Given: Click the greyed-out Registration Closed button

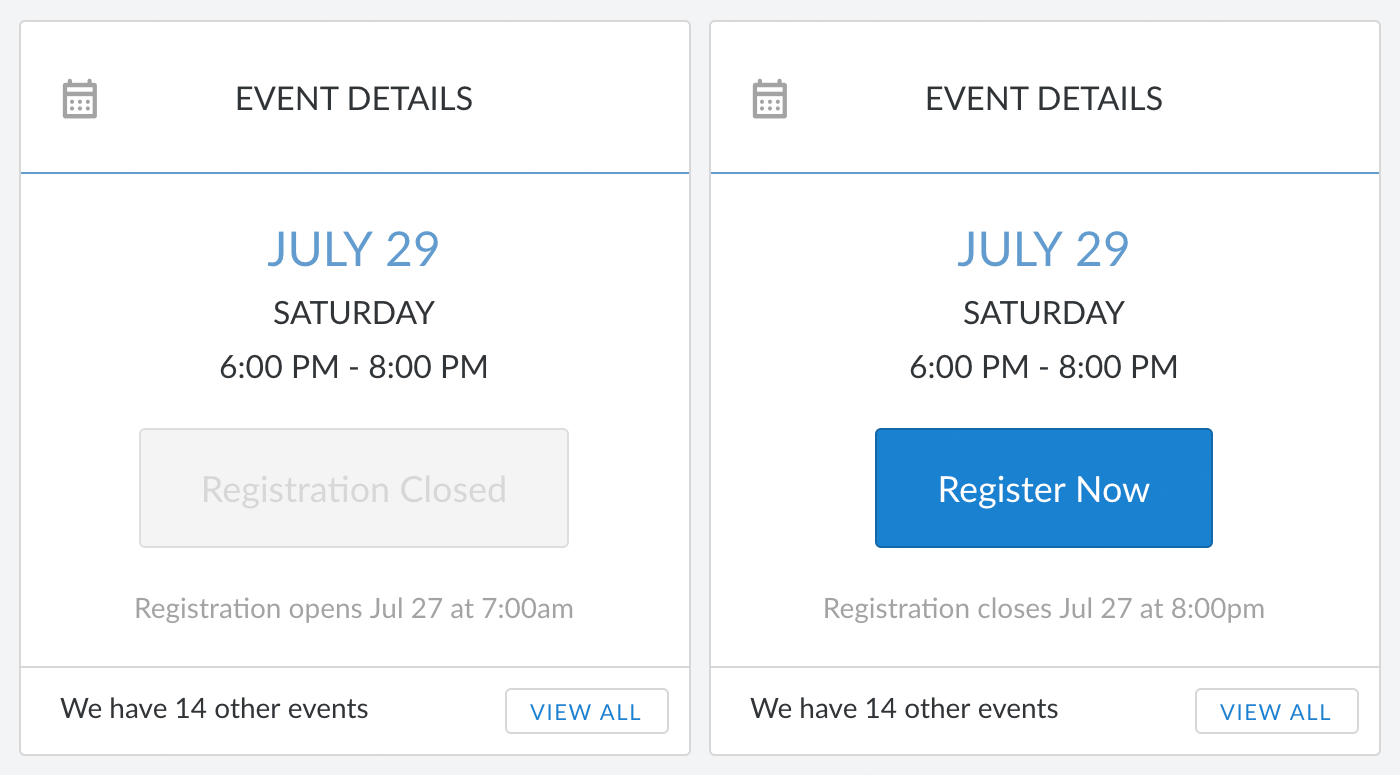Looking at the screenshot, I should (354, 488).
